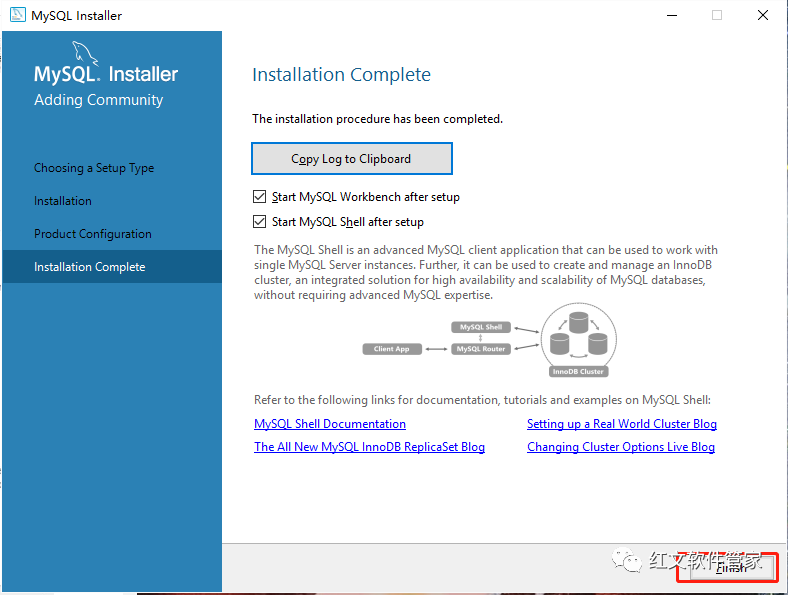The image size is (788, 595).
Task: Uncheck Start MySQL Workbench after setup
Action: coord(259,196)
